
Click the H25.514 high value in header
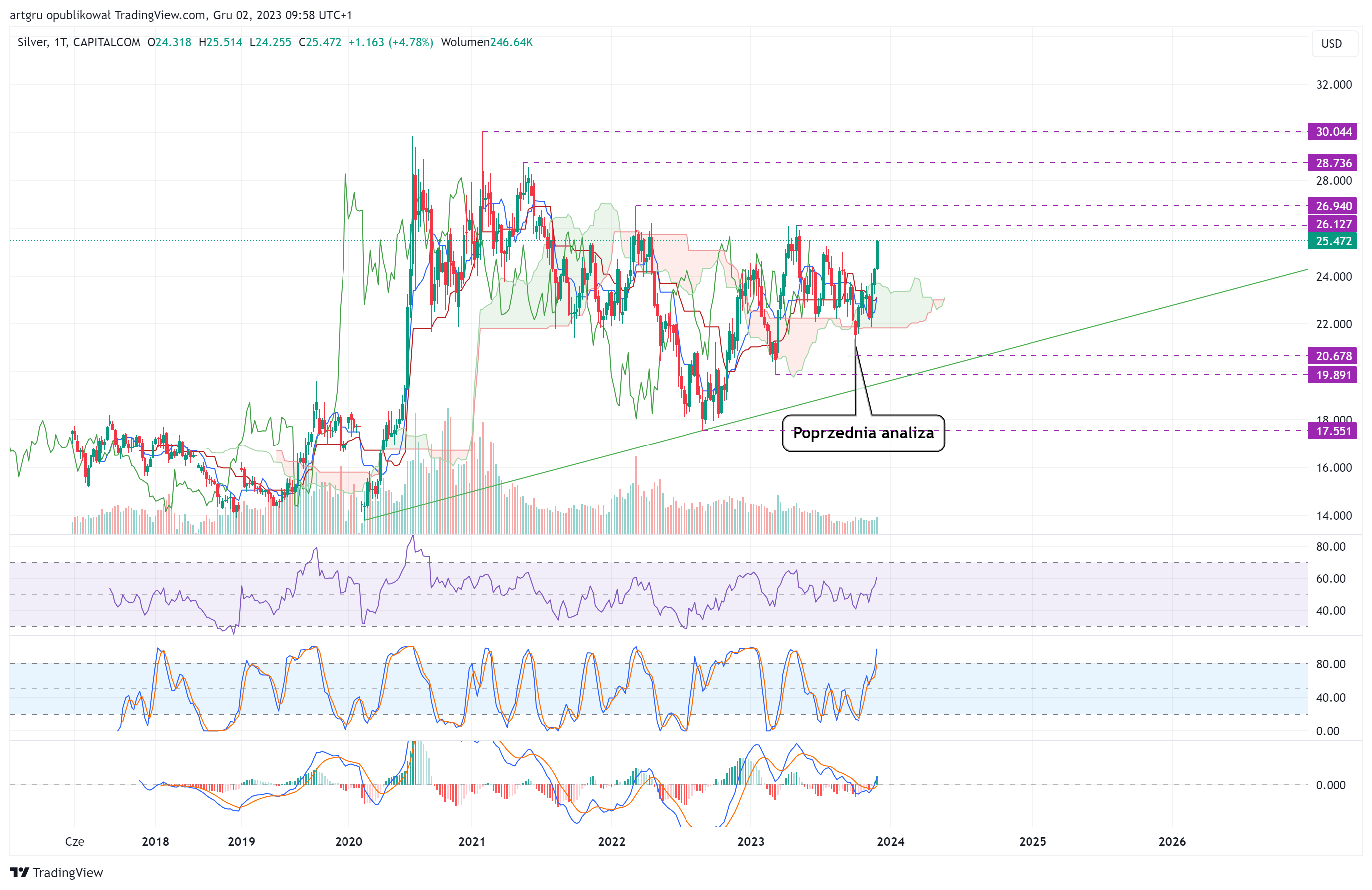pos(220,42)
